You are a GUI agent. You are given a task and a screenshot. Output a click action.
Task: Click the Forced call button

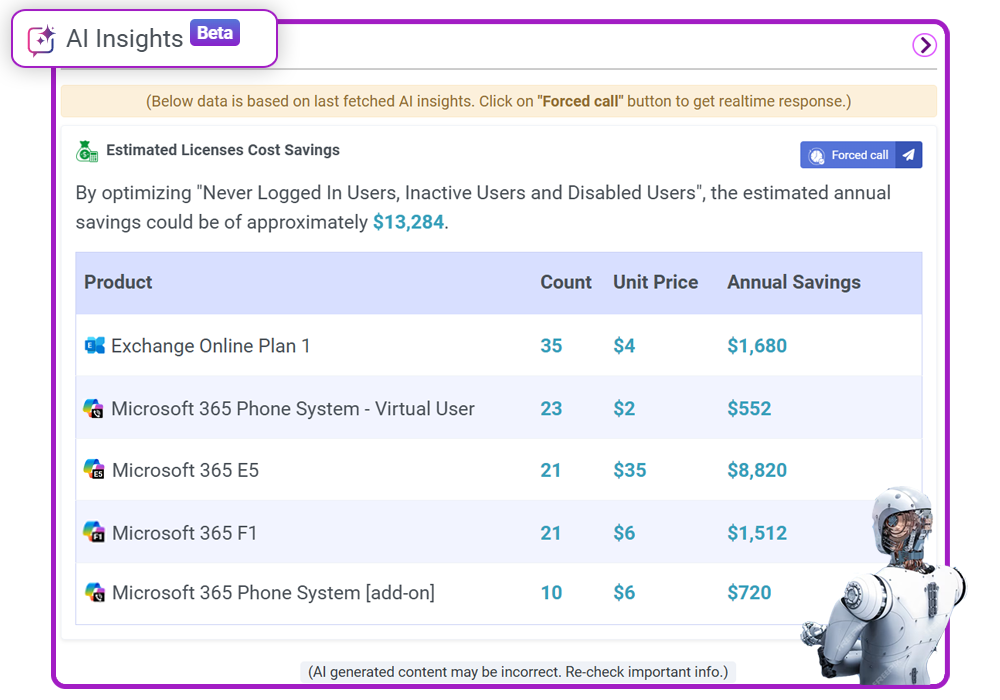[860, 155]
